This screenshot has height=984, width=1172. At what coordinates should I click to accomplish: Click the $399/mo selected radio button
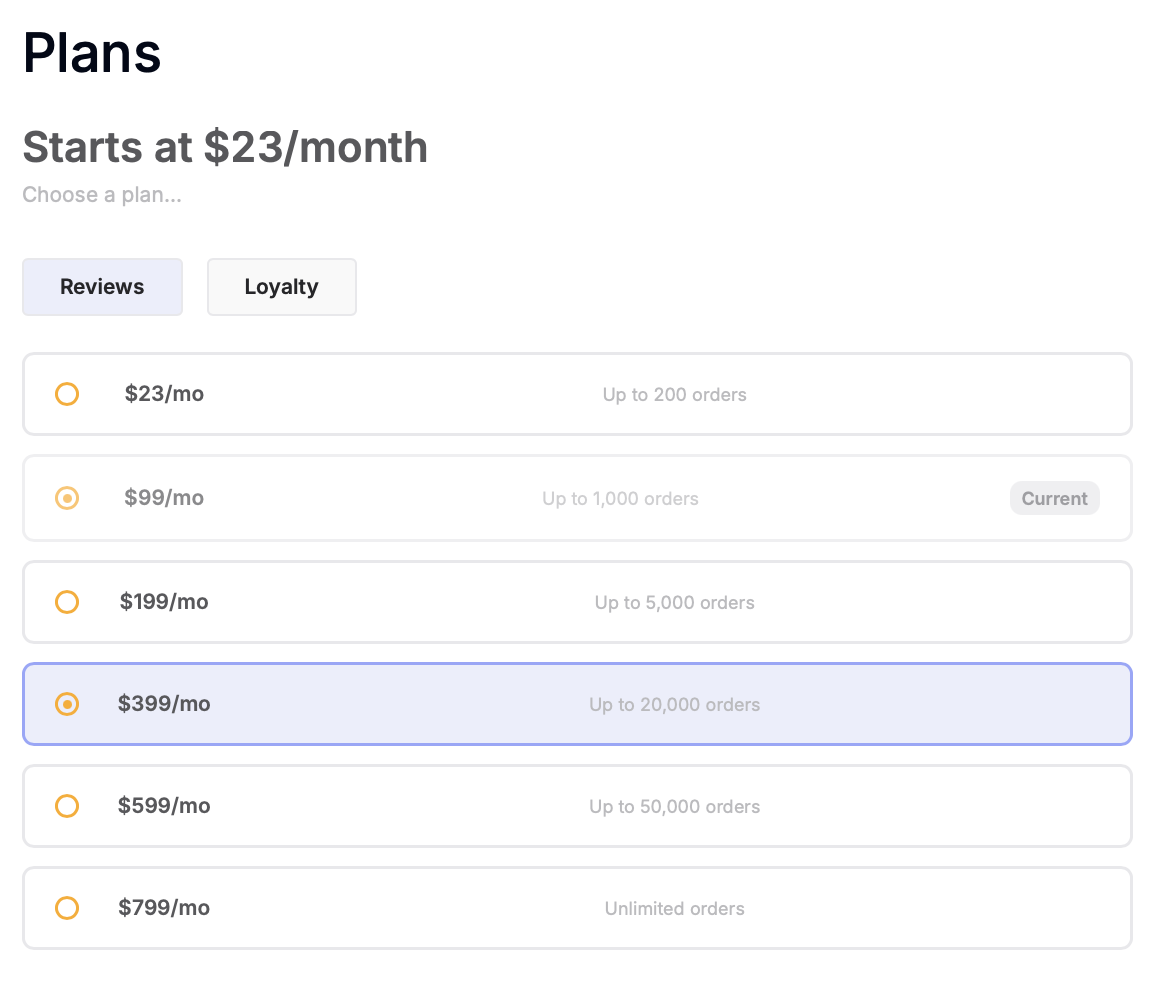[67, 704]
